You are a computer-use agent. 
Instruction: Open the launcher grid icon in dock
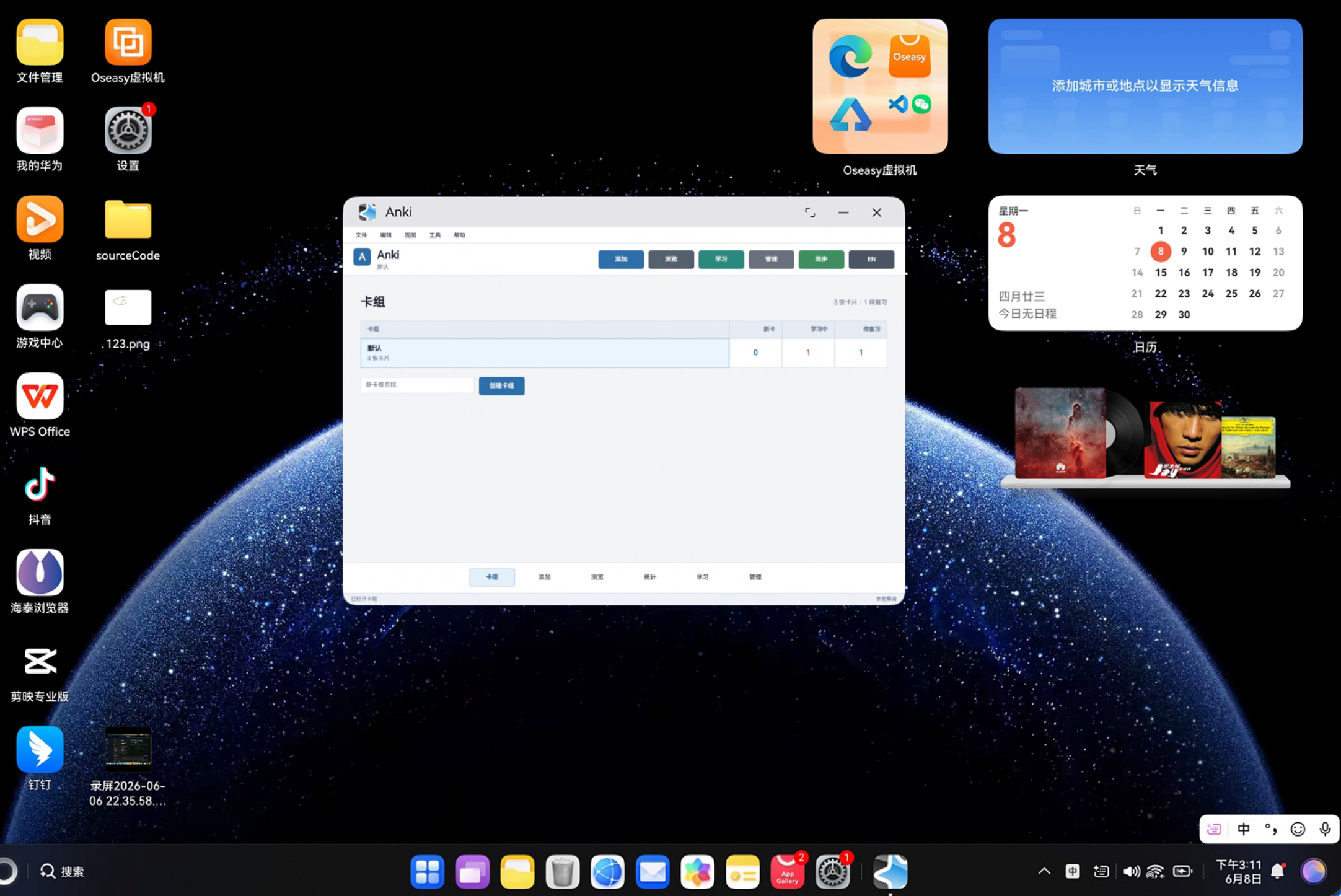pyautogui.click(x=428, y=872)
